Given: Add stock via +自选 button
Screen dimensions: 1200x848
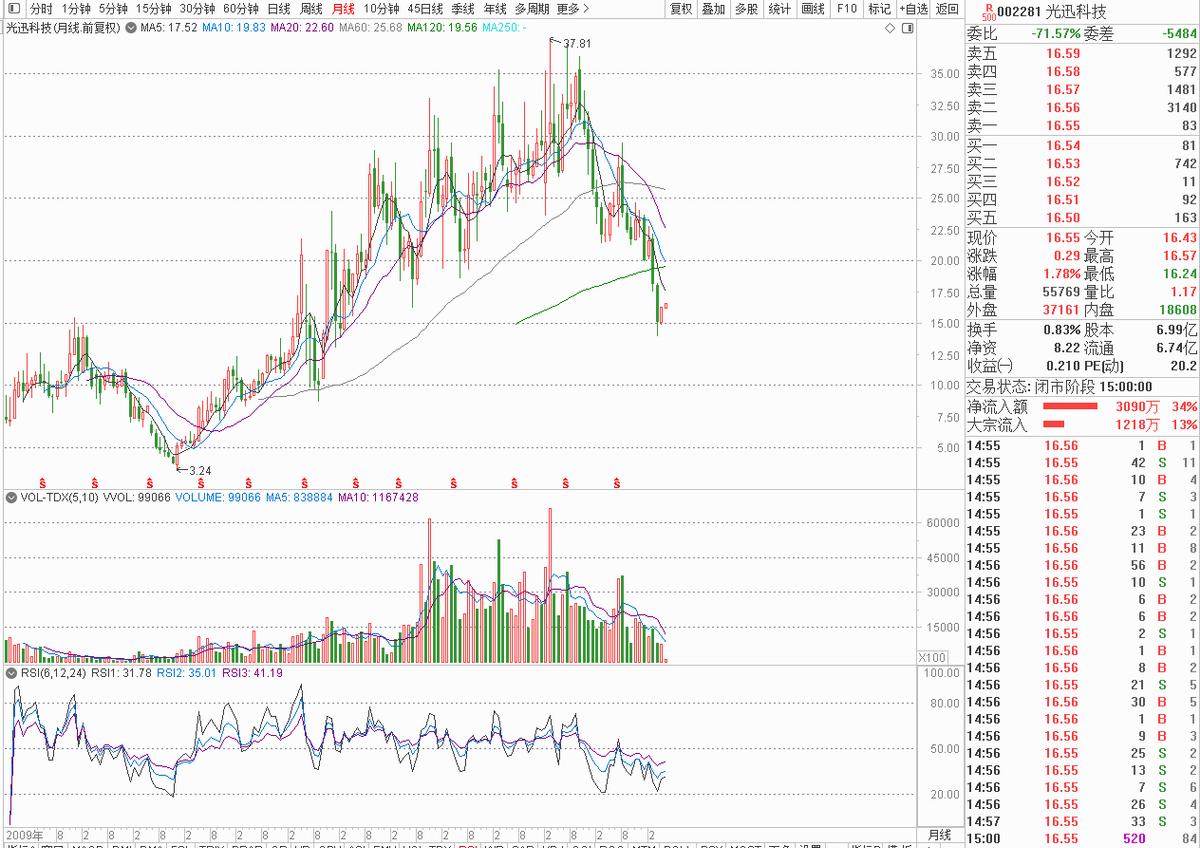Looking at the screenshot, I should click(x=913, y=9).
